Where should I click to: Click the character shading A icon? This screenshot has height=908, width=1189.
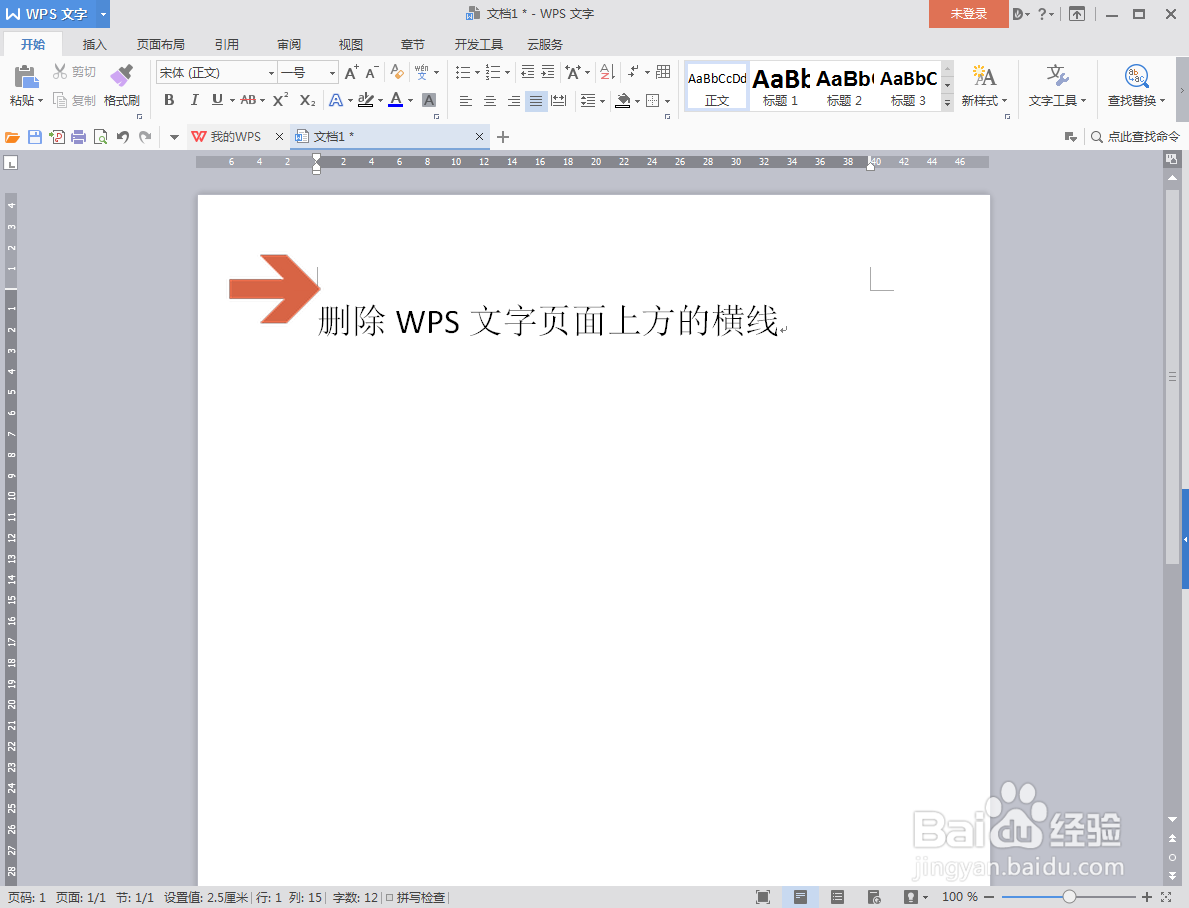point(428,100)
